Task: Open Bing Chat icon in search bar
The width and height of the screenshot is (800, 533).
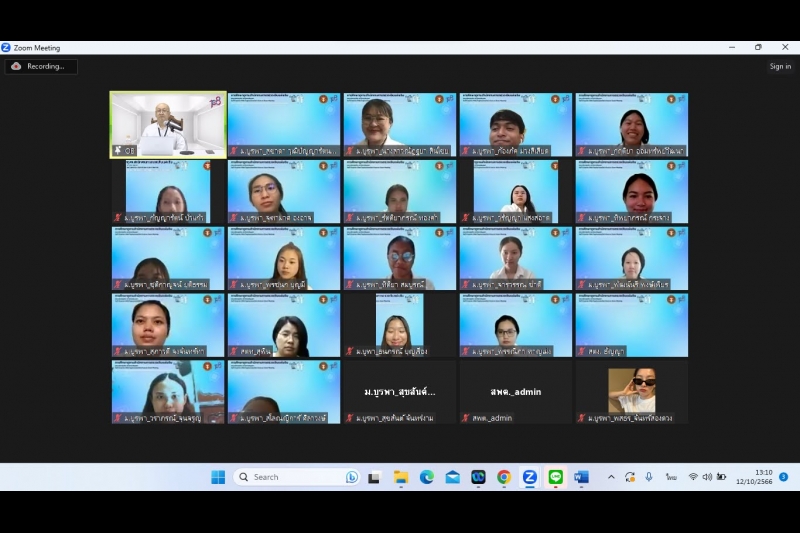Action: pyautogui.click(x=352, y=477)
